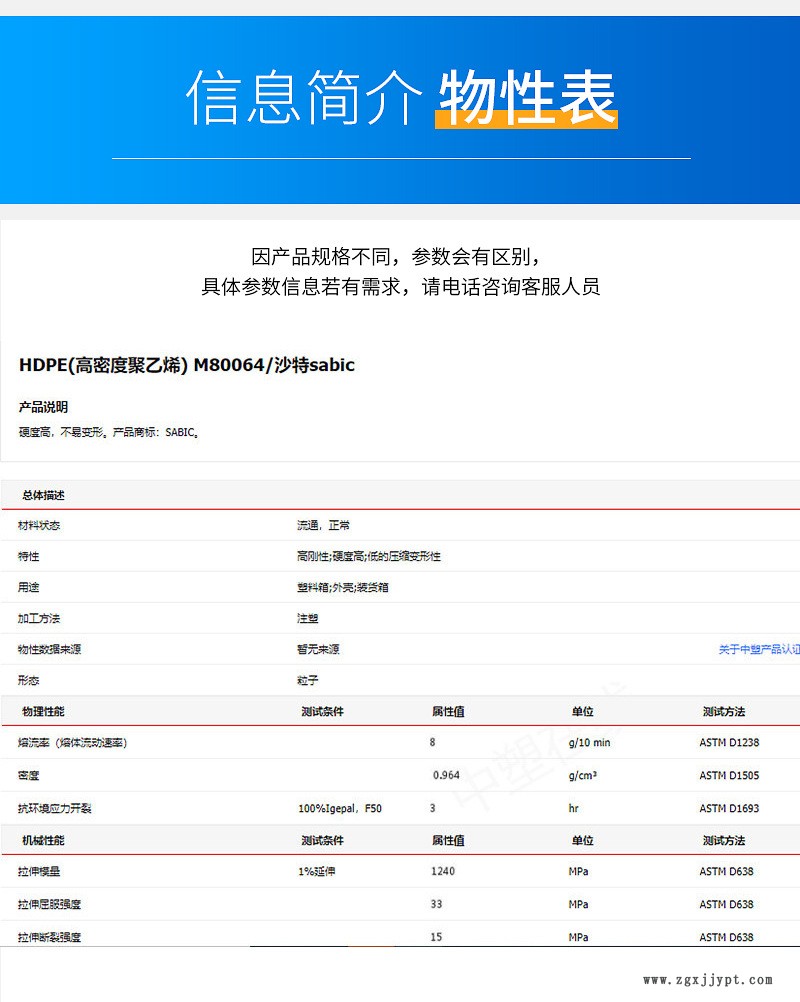Click the 总体描述 section header
The height and width of the screenshot is (1002, 800).
[43, 495]
